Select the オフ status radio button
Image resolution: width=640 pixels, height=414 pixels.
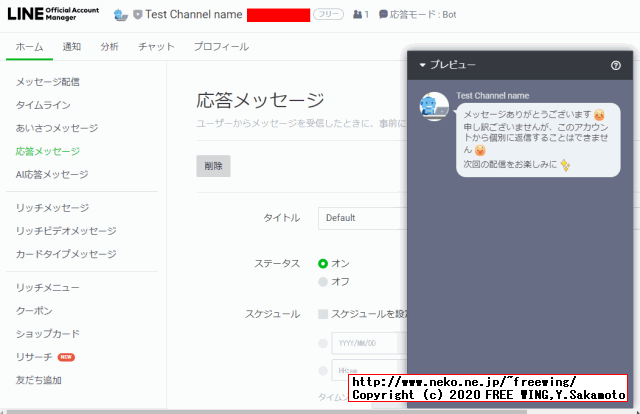pos(323,282)
